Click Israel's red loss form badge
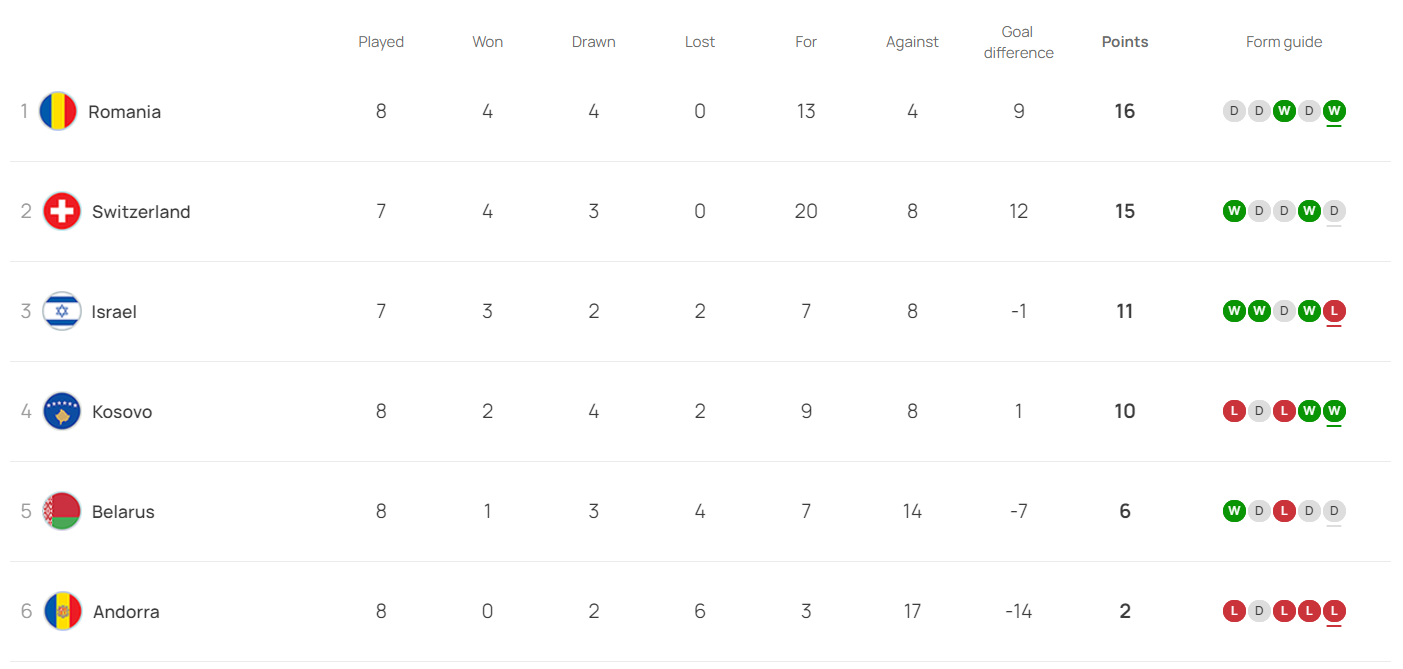Screen dimensions: 1403x669 [x=1333, y=311]
